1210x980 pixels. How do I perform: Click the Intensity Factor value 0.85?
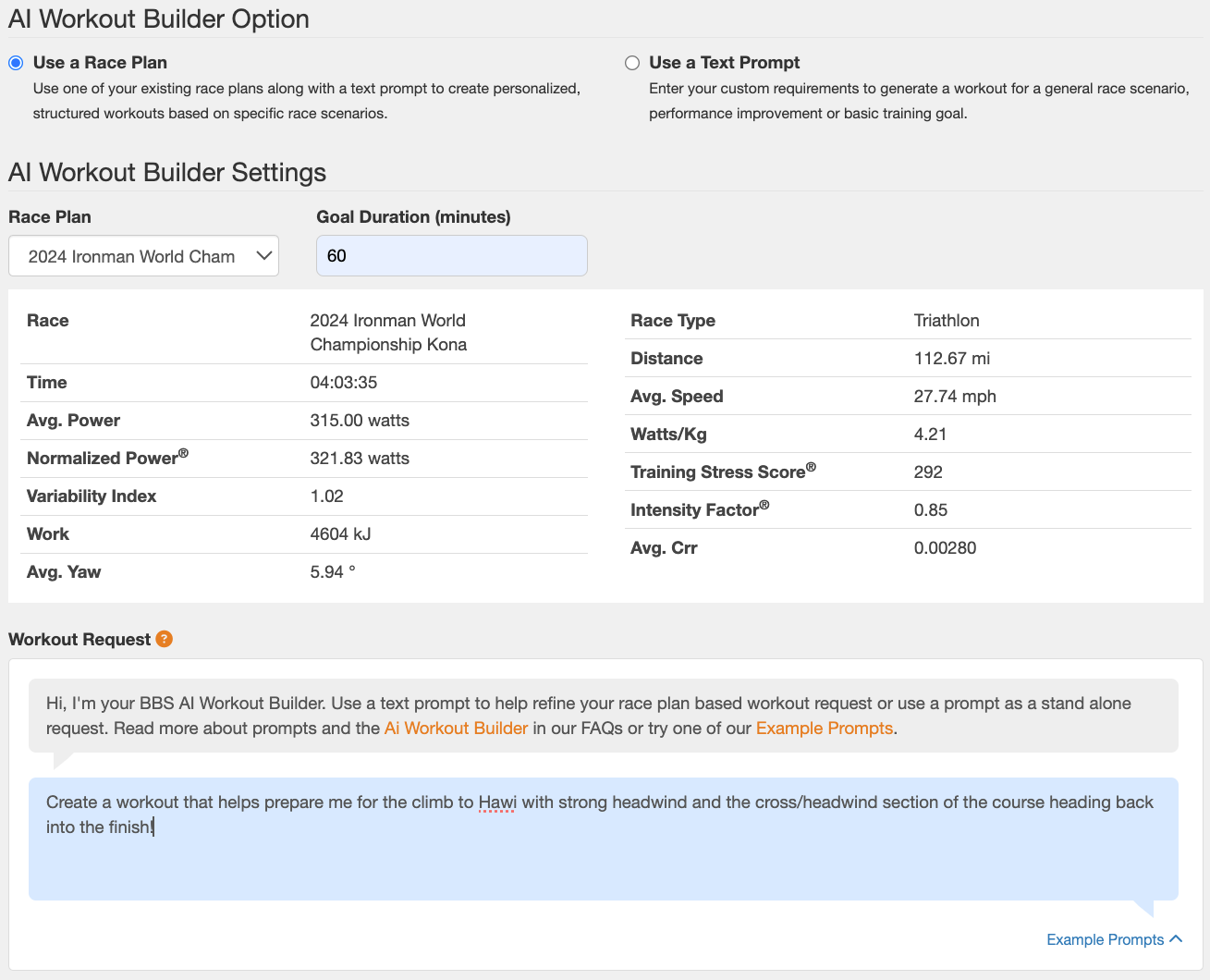coord(931,510)
